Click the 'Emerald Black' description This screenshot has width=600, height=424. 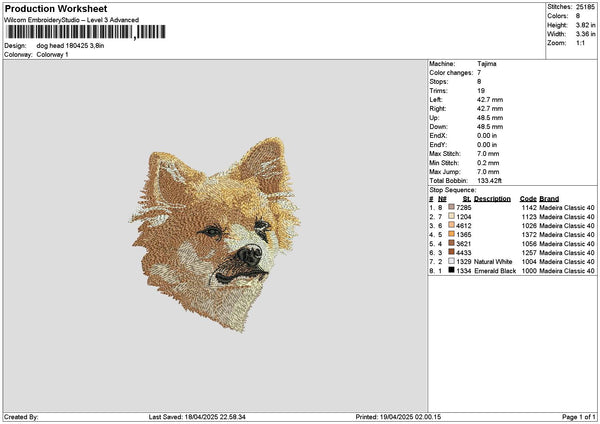click(x=495, y=271)
